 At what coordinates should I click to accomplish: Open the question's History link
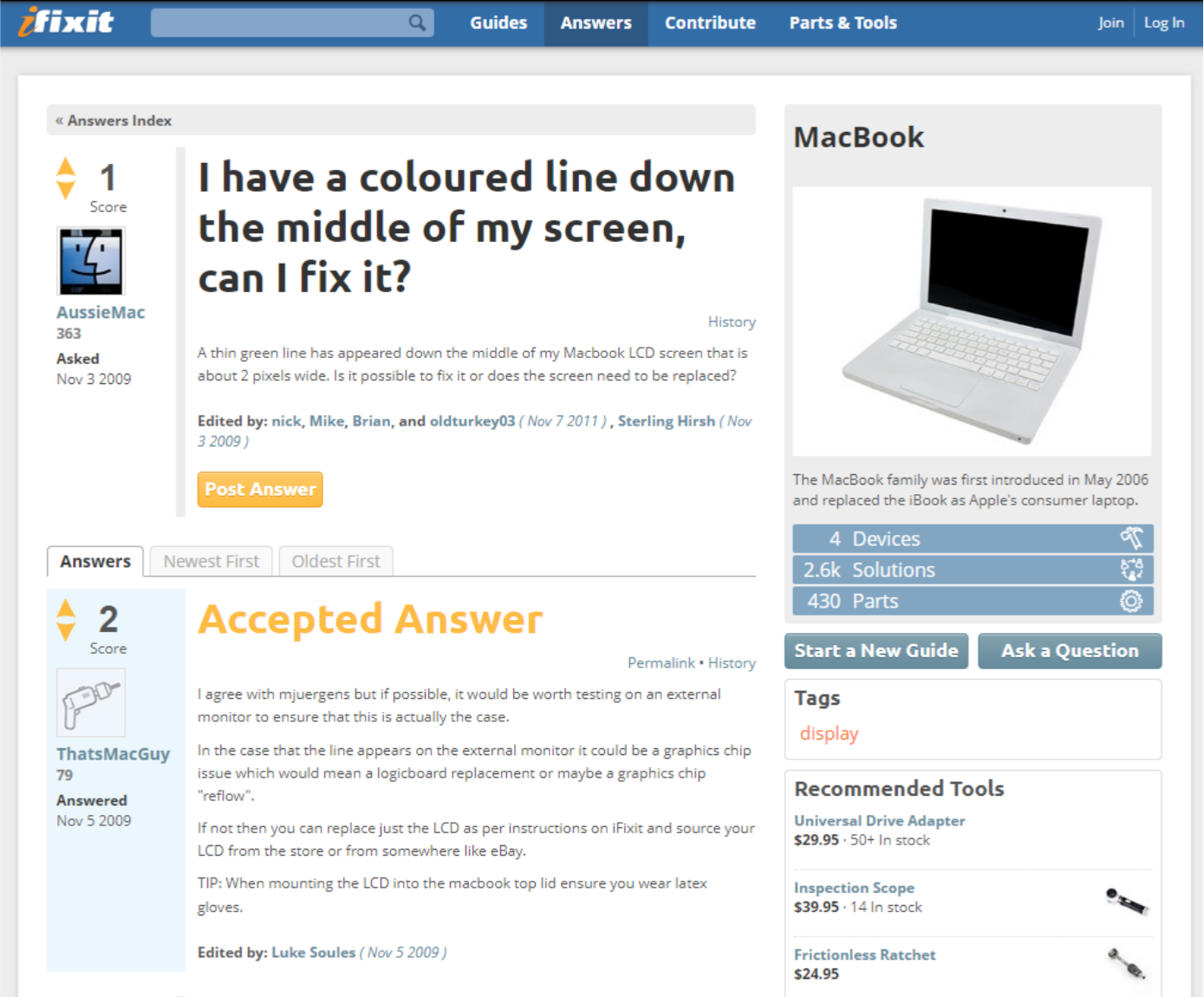pyautogui.click(x=732, y=322)
